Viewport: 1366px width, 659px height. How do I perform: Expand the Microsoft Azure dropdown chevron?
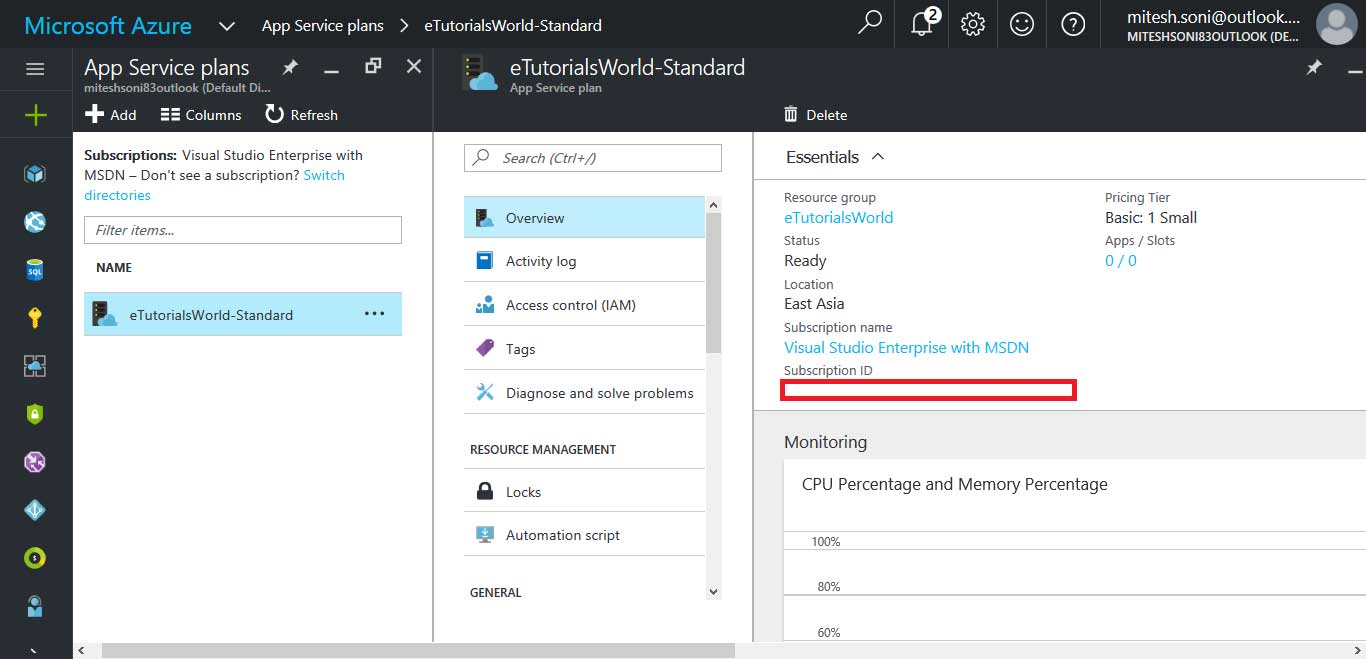pos(227,25)
